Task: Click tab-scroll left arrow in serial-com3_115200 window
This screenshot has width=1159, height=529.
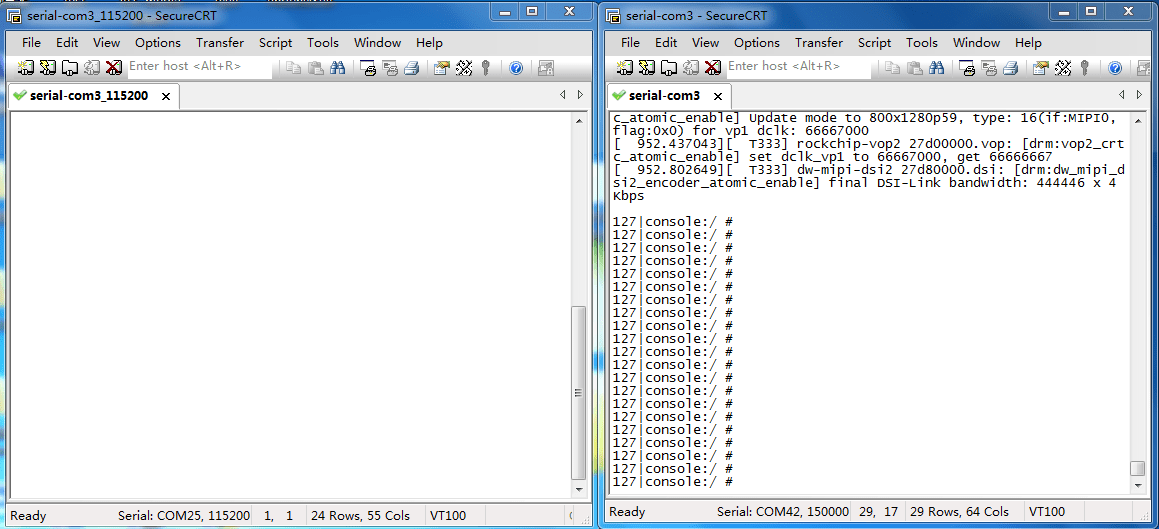Action: pyautogui.click(x=562, y=95)
